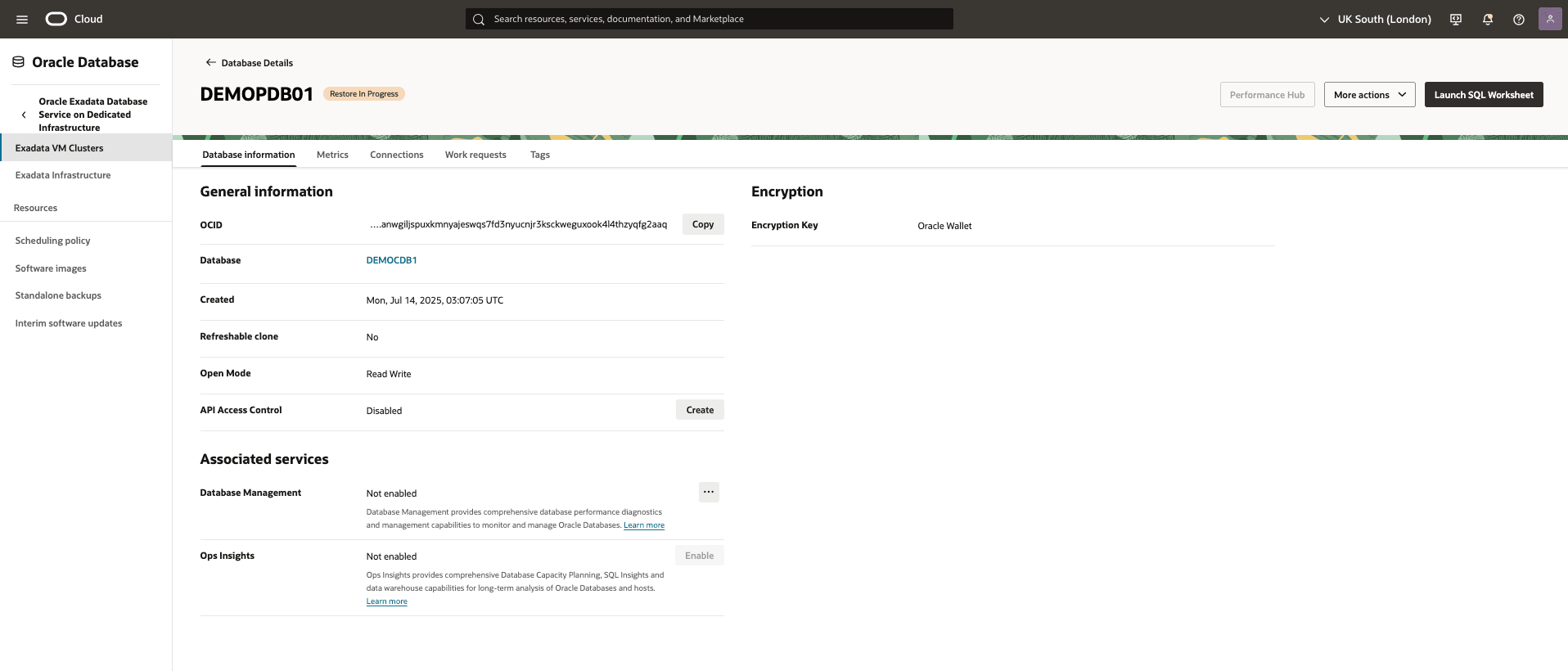The width and height of the screenshot is (1568, 671).
Task: Copy the OCID value
Action: (703, 224)
